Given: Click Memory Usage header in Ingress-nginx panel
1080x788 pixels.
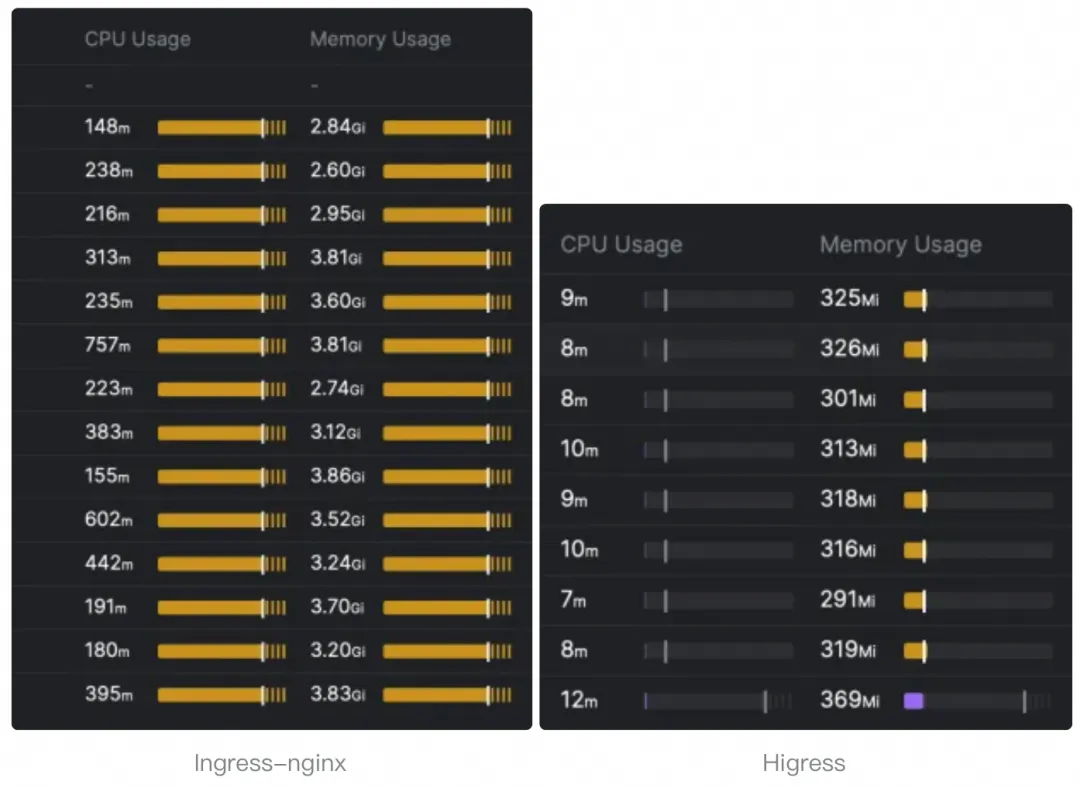Looking at the screenshot, I should 380,40.
